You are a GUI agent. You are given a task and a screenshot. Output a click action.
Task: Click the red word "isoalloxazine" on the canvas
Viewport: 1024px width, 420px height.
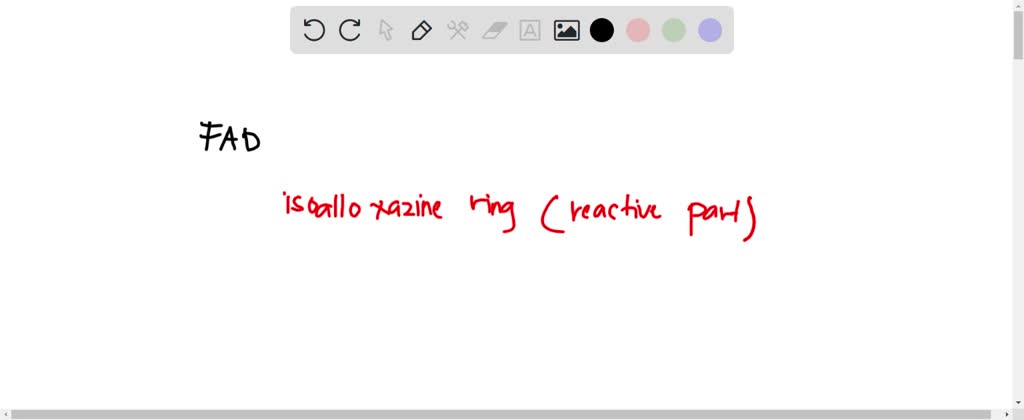[362, 208]
